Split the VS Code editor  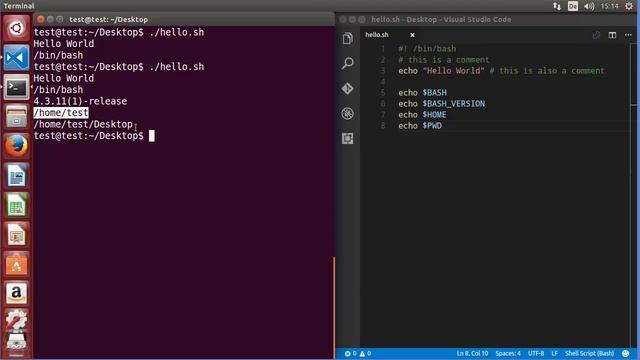point(612,35)
